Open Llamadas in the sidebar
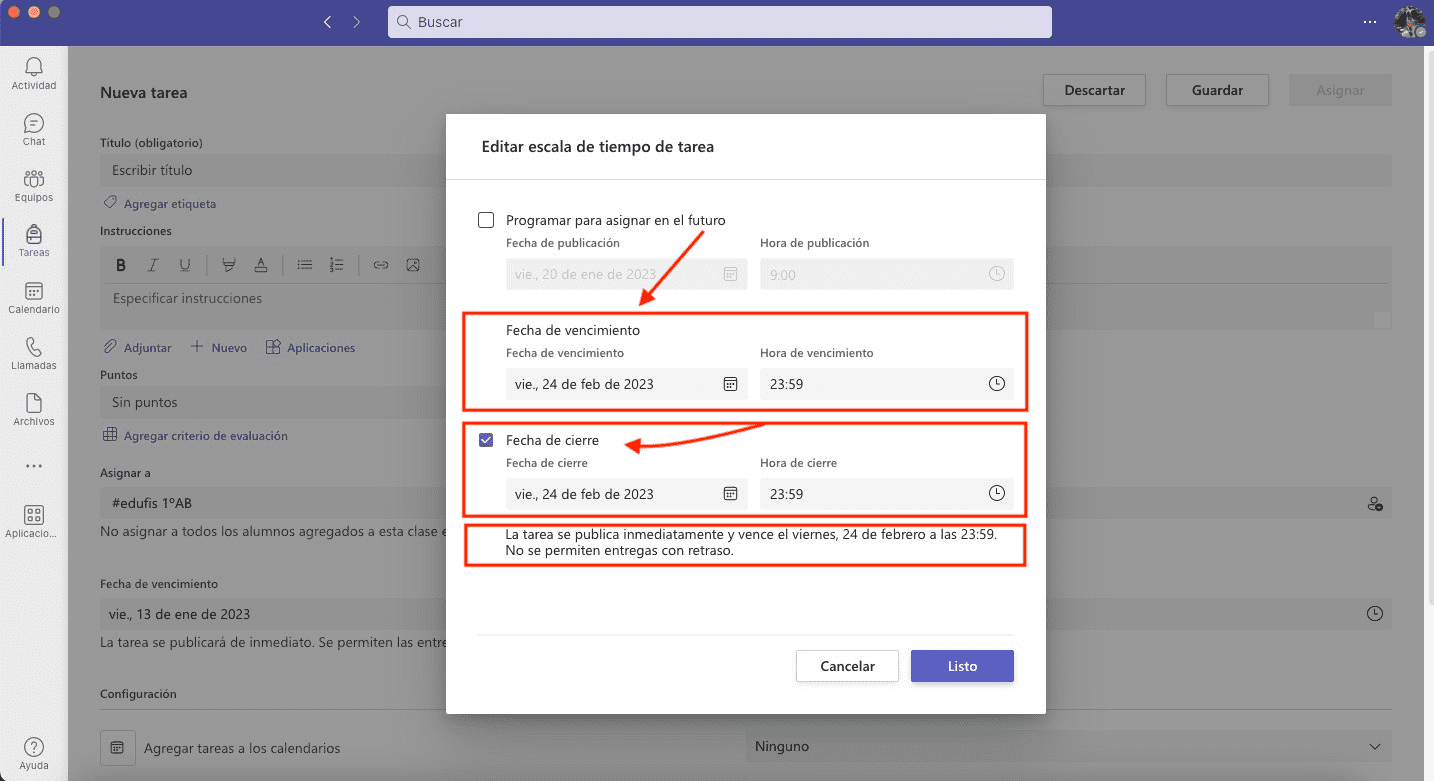This screenshot has width=1434, height=781. pos(34,354)
